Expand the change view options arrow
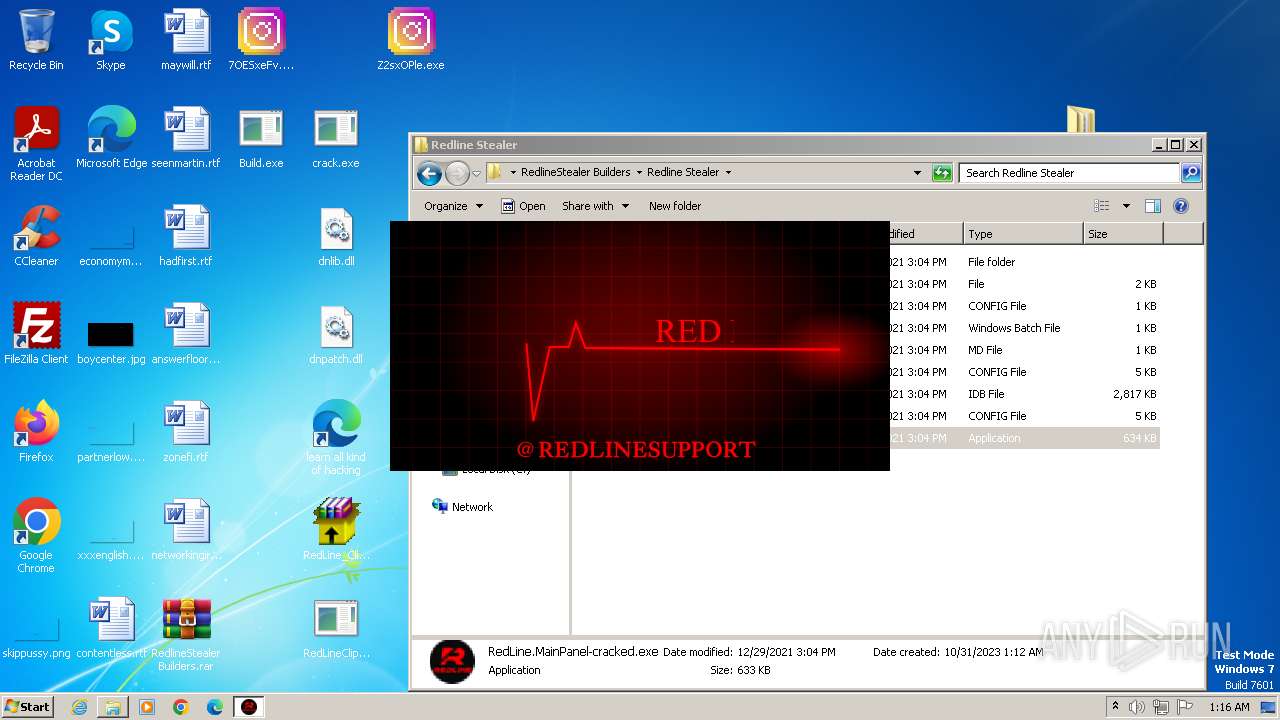 click(x=1126, y=206)
